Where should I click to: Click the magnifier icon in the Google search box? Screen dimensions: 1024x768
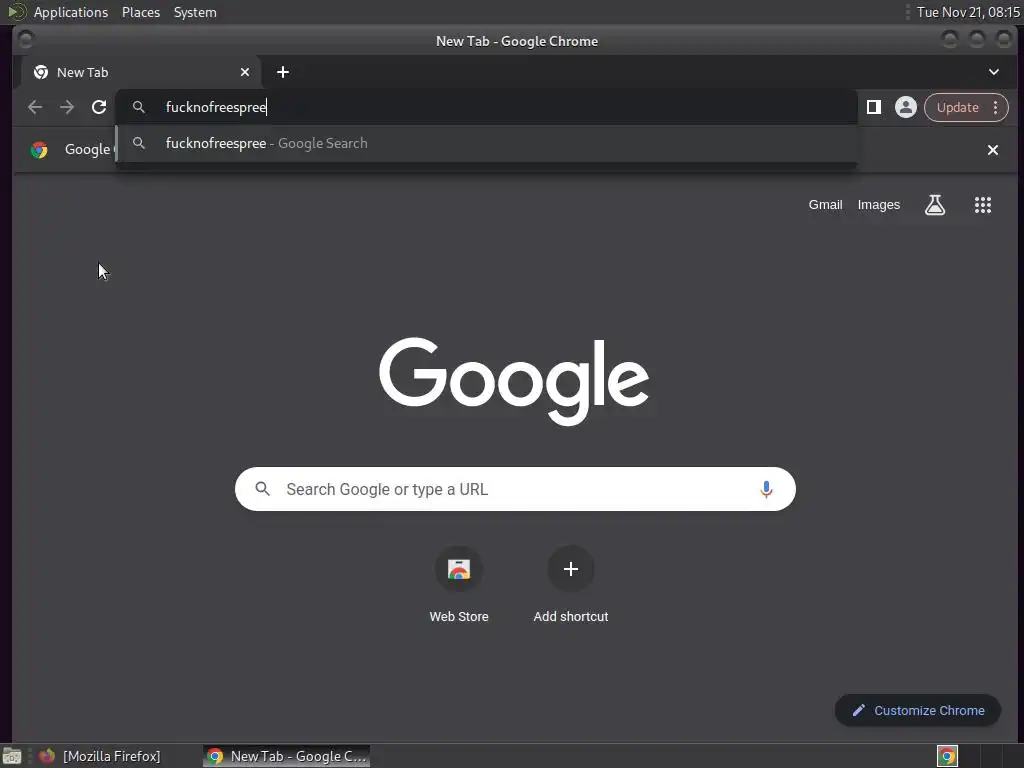pos(263,489)
